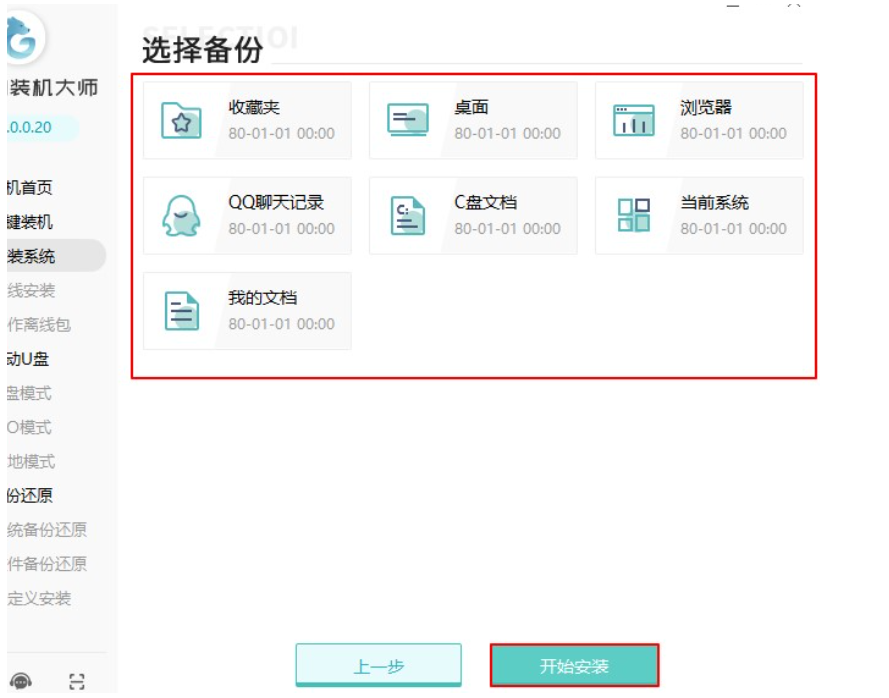This screenshot has width=889, height=698.
Task: Click the scan frame icon in sidebar
Action: tap(77, 681)
